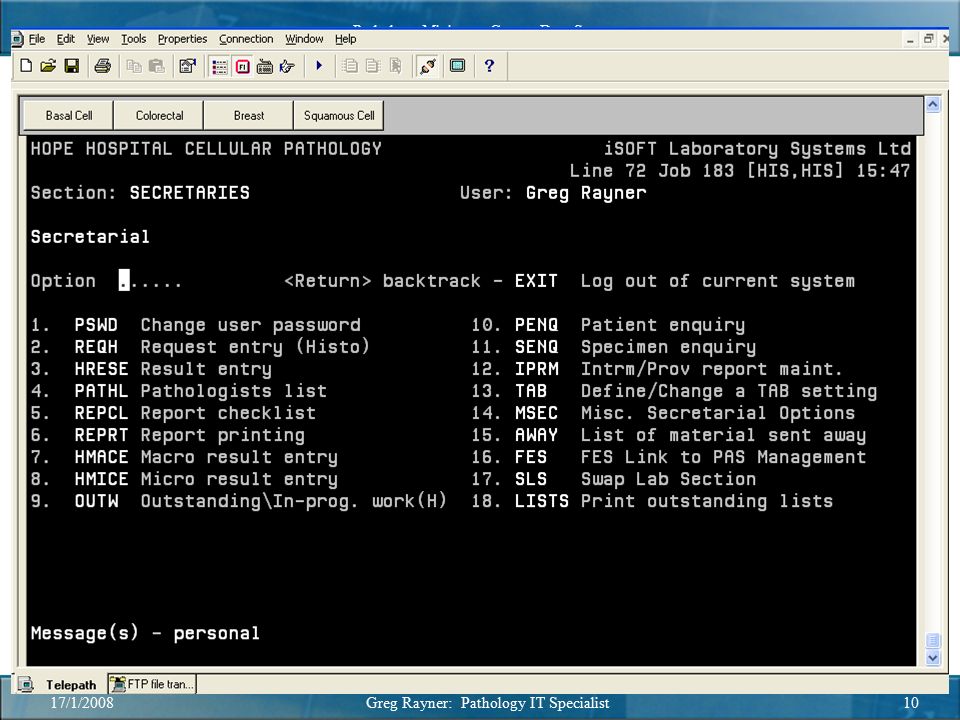
Task: Click the HMACE Macro result entry option
Action: point(184,457)
